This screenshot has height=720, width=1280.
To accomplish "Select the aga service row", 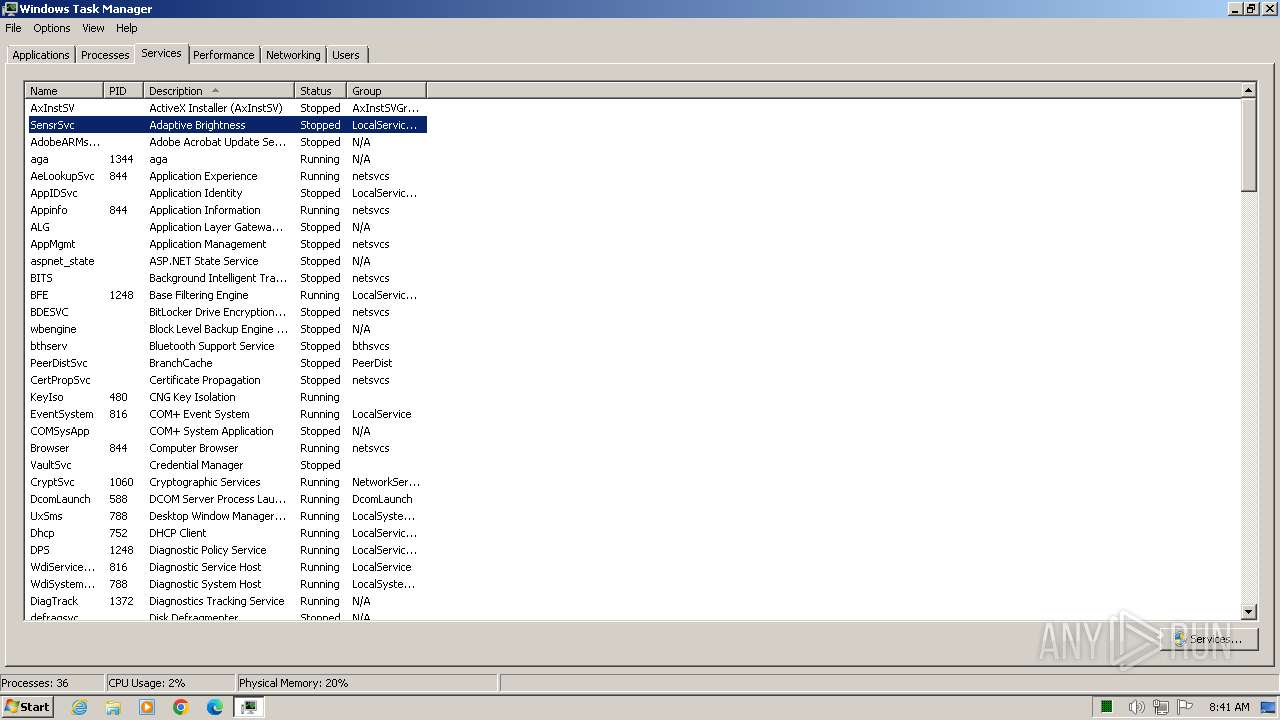I will 227,159.
